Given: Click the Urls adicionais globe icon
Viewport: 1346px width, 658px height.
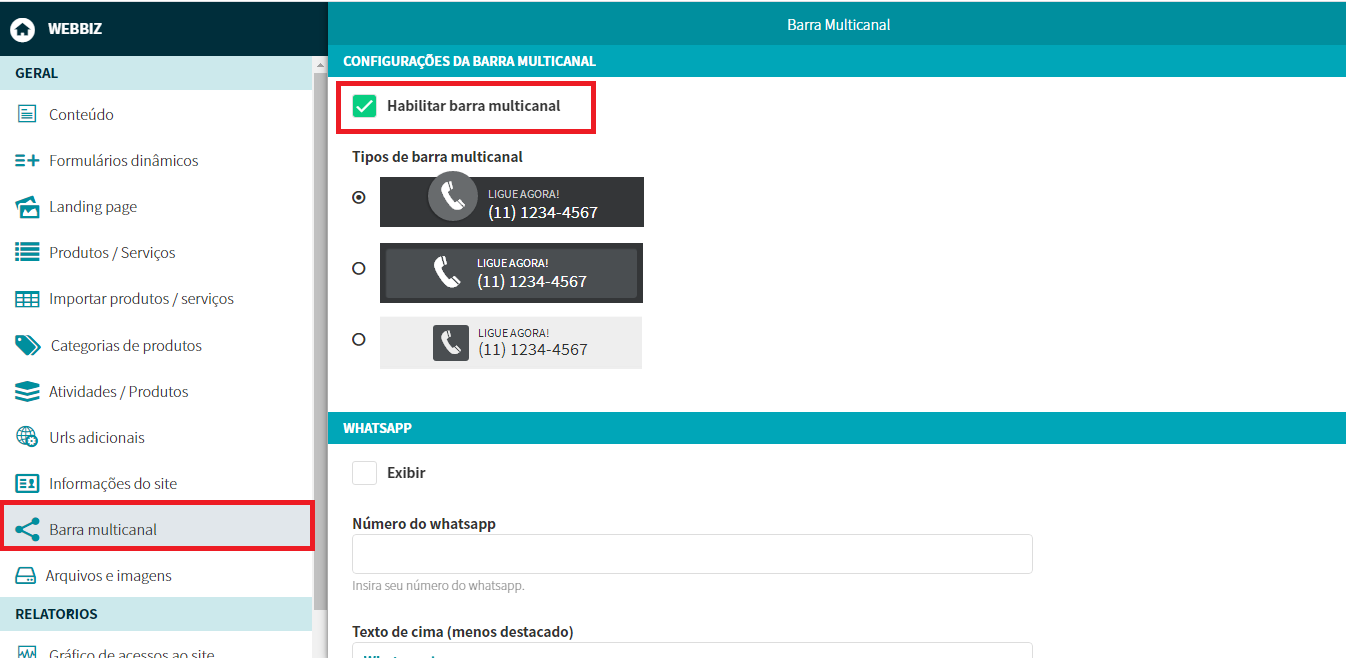Looking at the screenshot, I should [x=27, y=437].
